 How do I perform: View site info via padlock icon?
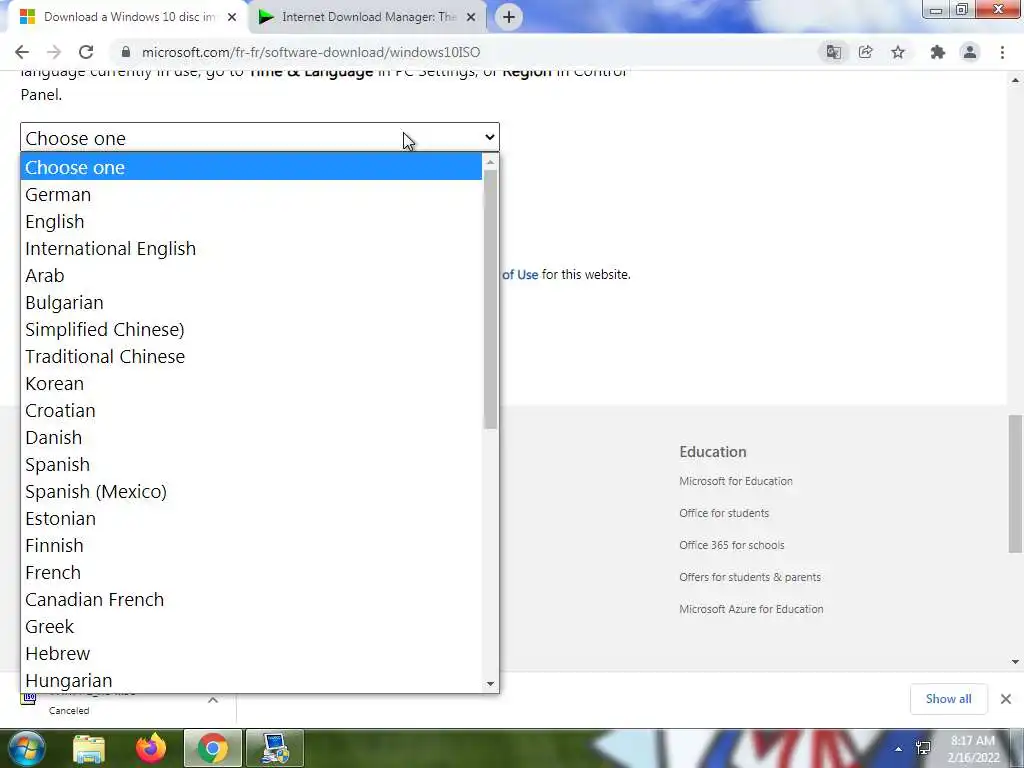(x=126, y=52)
